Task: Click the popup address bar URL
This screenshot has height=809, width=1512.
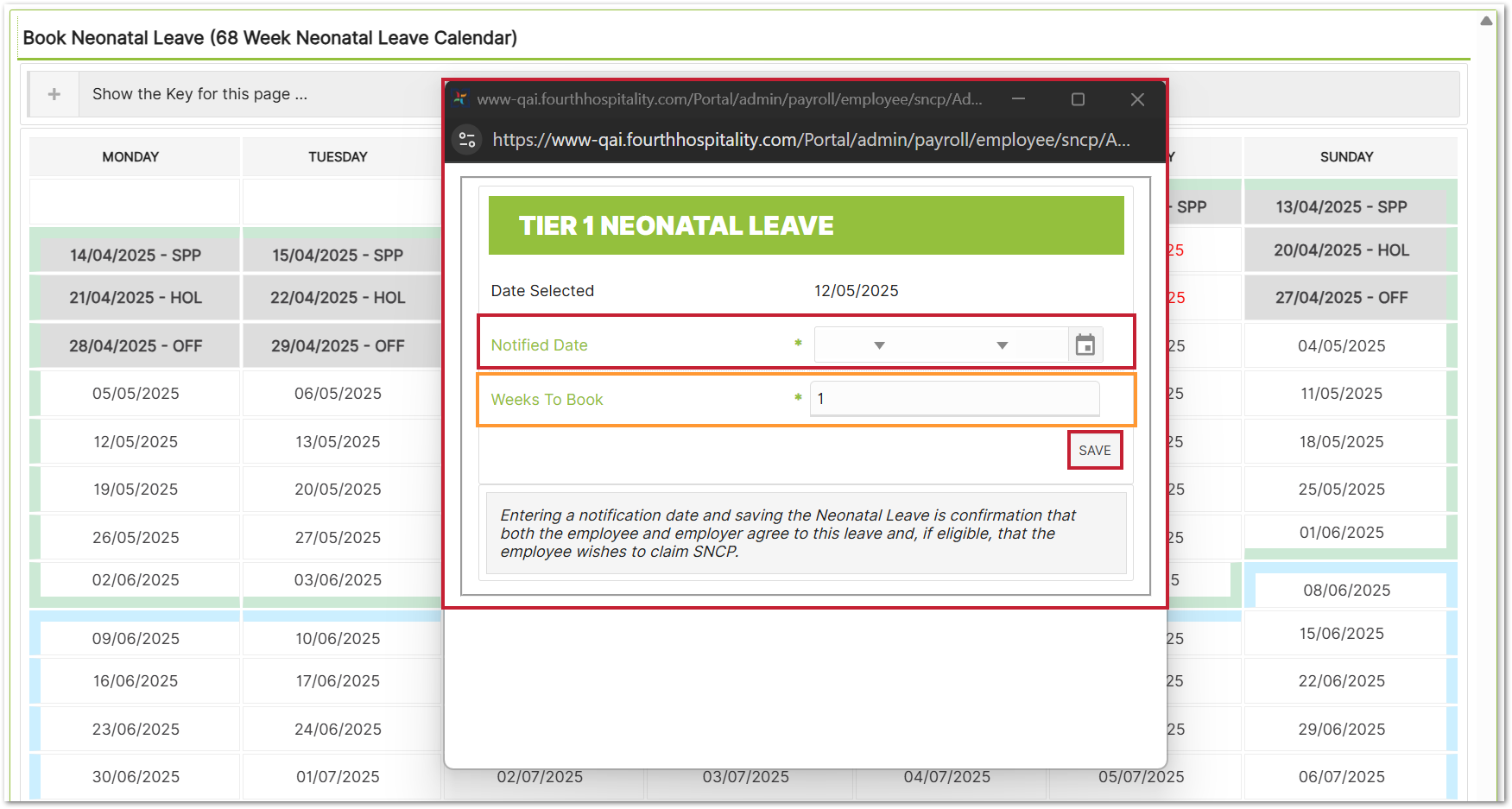Action: 811,140
